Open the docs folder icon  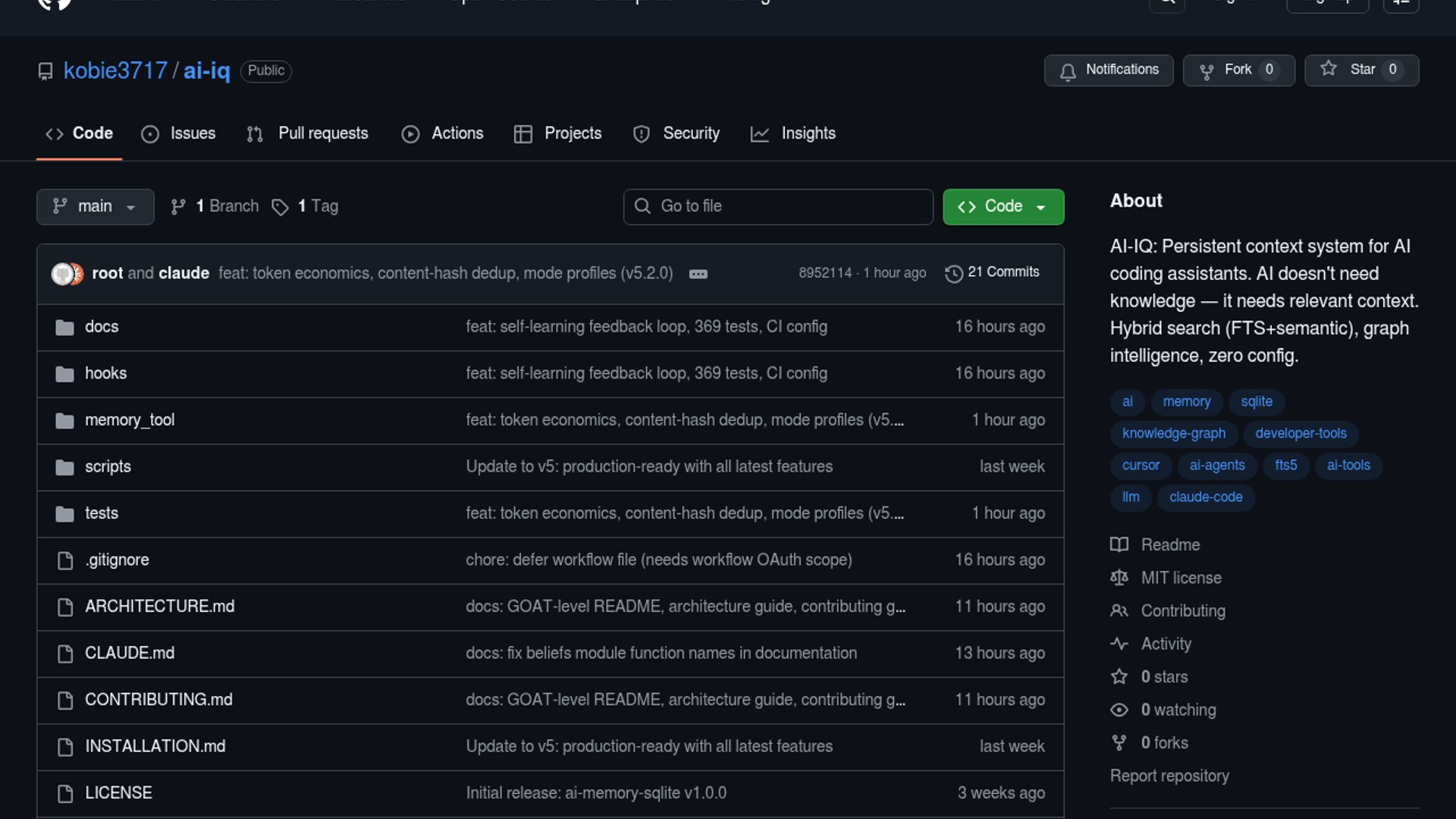pos(65,328)
